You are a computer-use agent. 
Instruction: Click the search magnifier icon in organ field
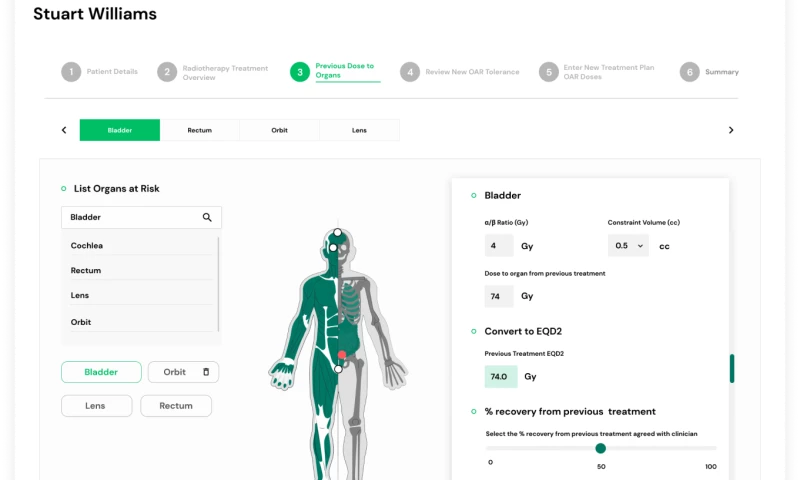[207, 217]
